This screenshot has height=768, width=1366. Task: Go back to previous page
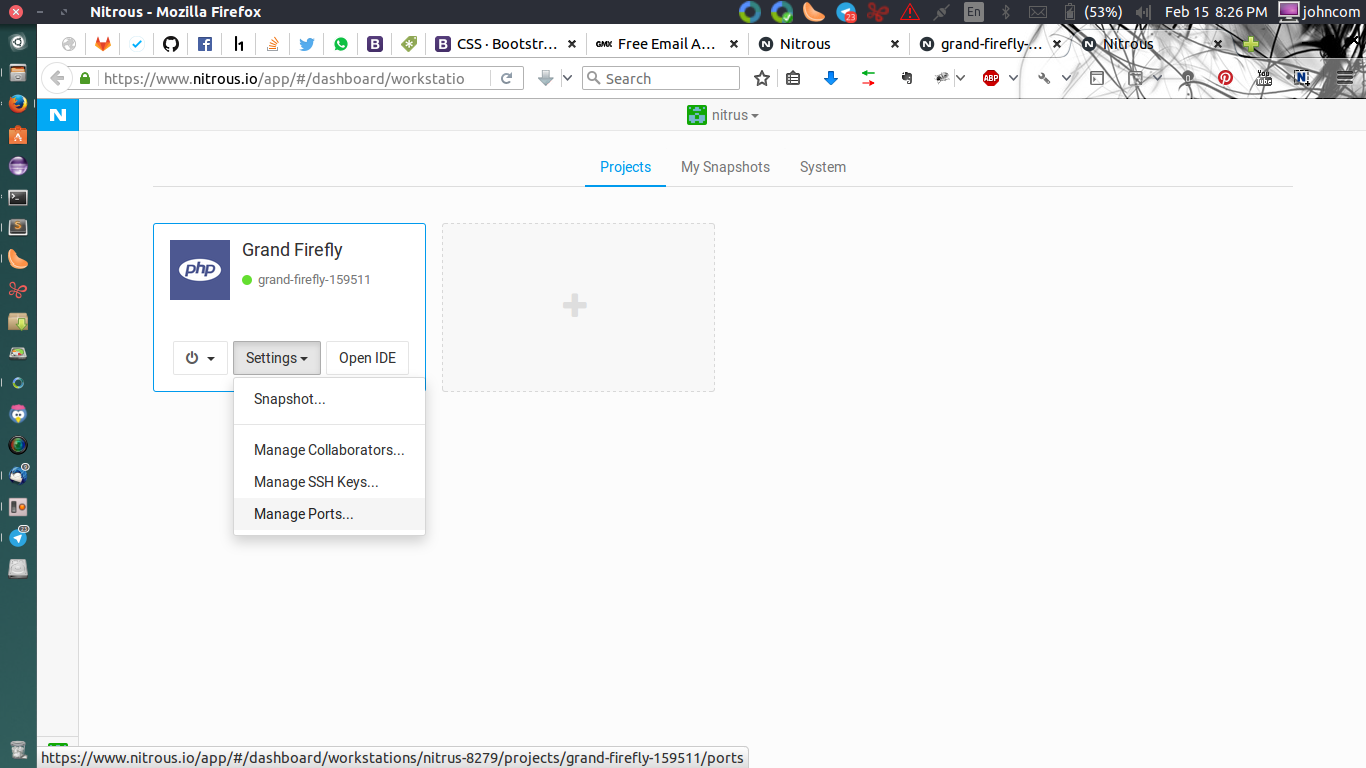point(57,78)
